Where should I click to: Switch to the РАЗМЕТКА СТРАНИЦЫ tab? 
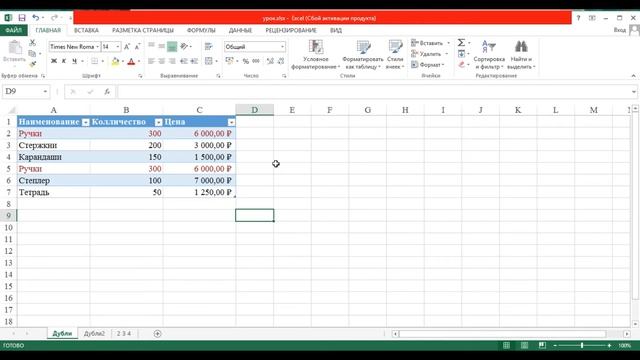(x=143, y=30)
